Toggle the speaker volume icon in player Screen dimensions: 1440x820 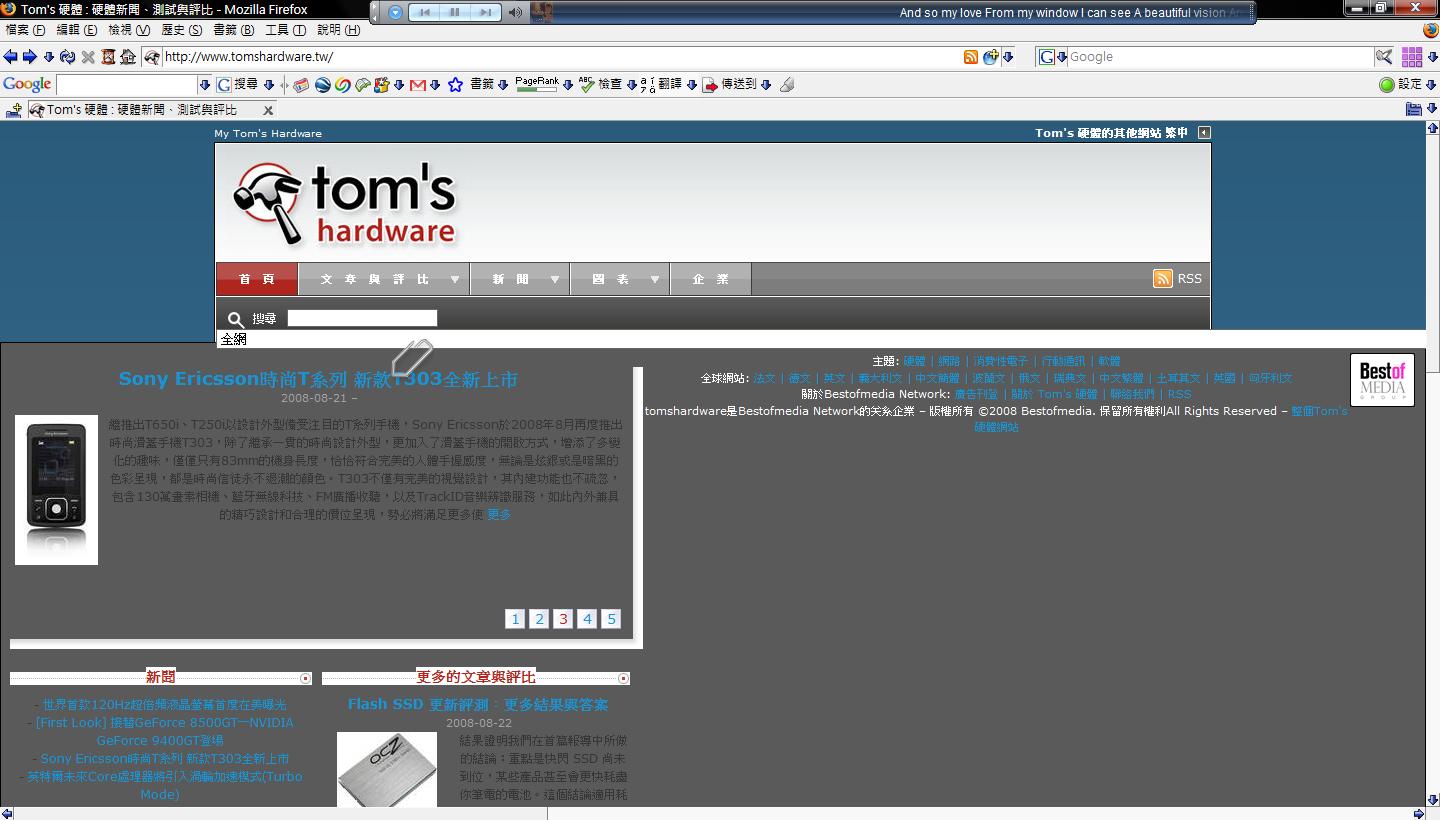click(515, 12)
